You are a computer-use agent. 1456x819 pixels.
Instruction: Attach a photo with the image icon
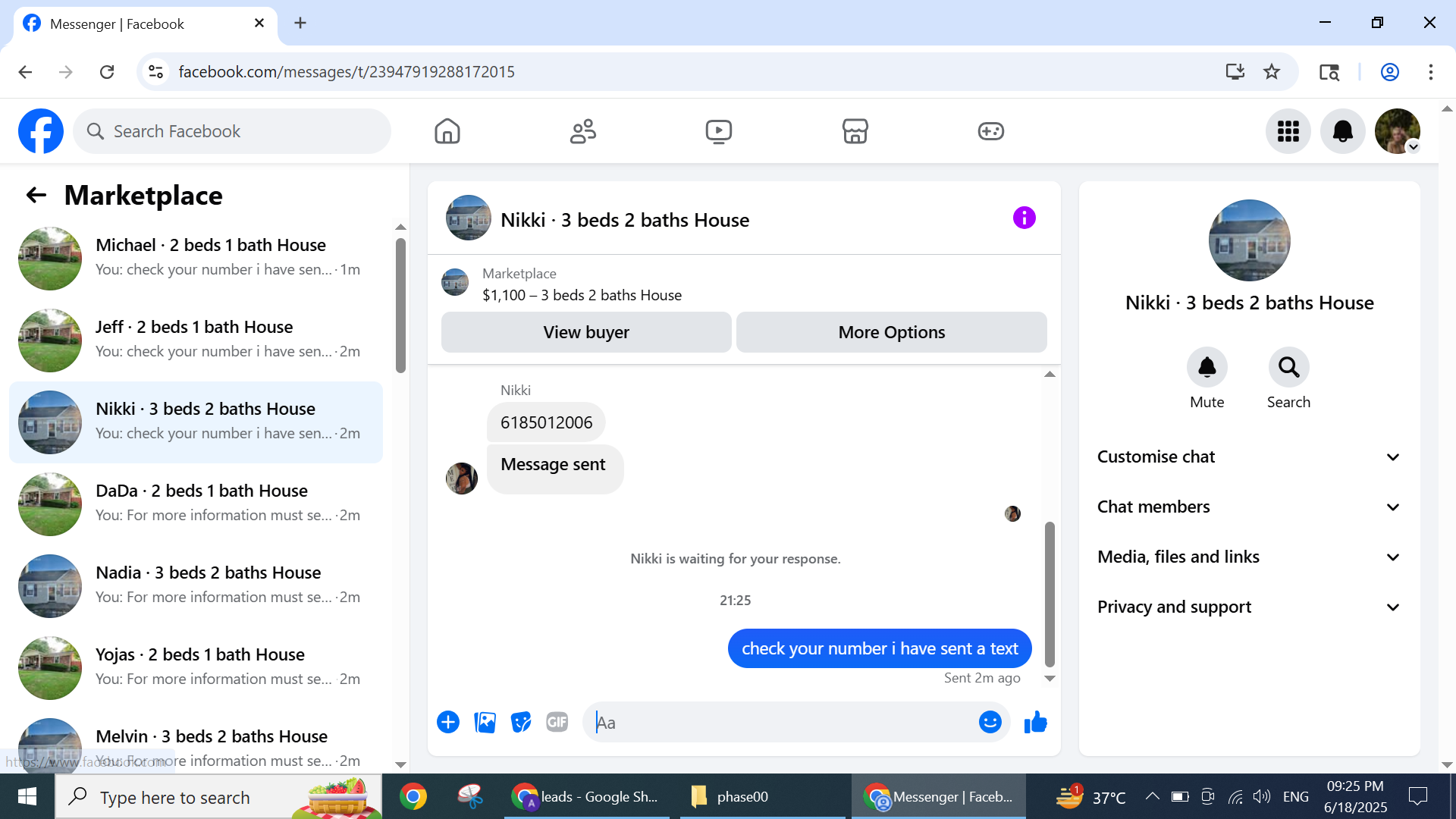tap(485, 722)
